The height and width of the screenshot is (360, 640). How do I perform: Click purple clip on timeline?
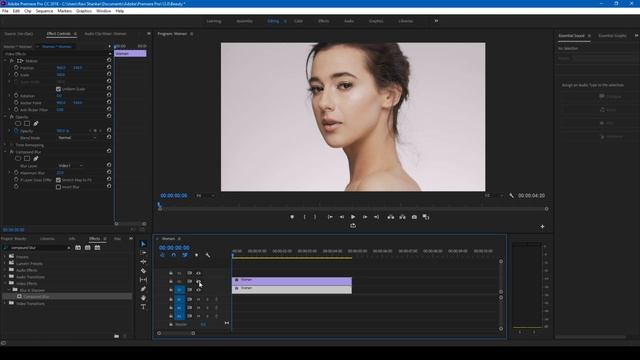point(292,281)
